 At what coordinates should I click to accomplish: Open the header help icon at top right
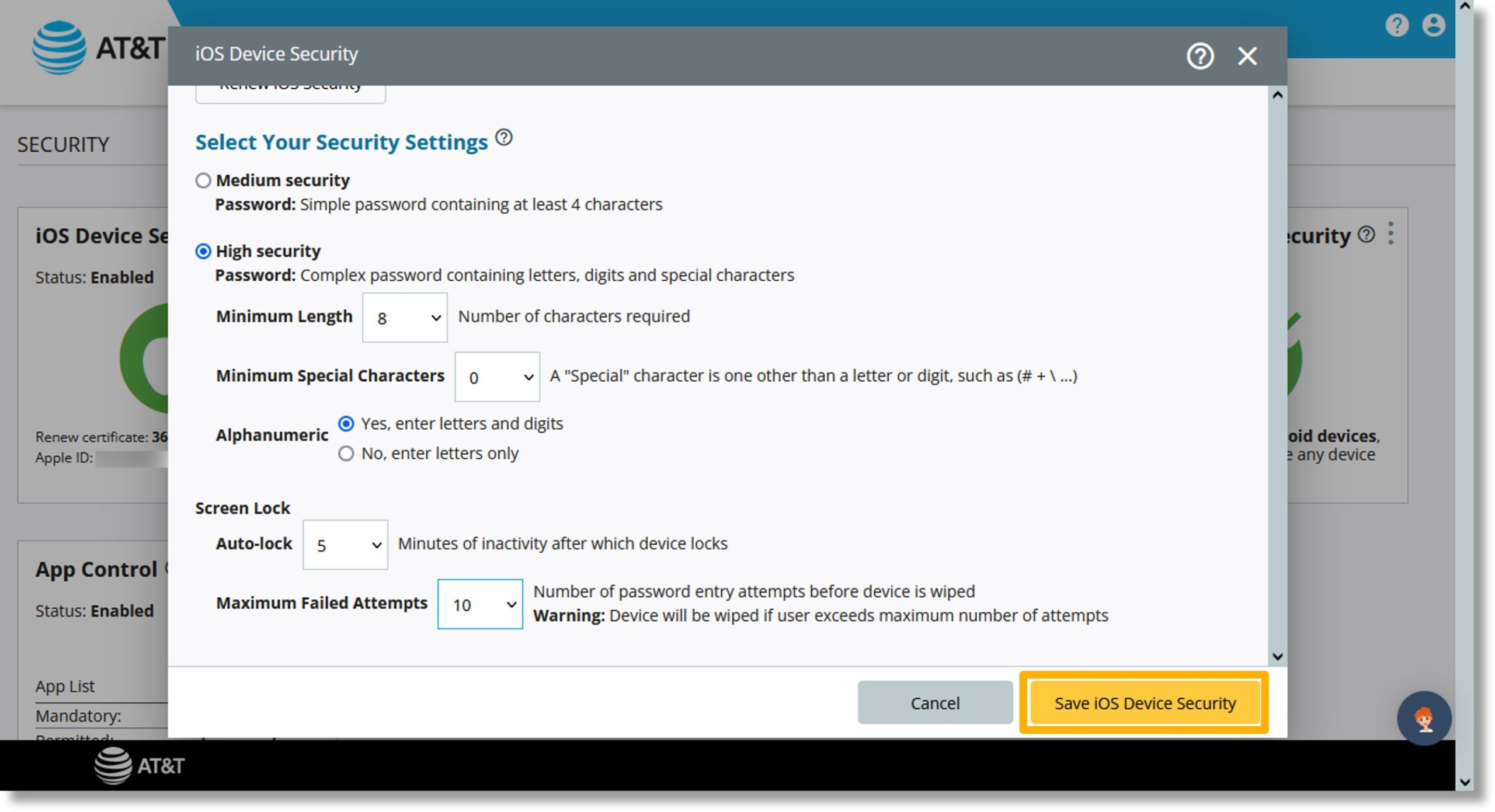click(1397, 25)
